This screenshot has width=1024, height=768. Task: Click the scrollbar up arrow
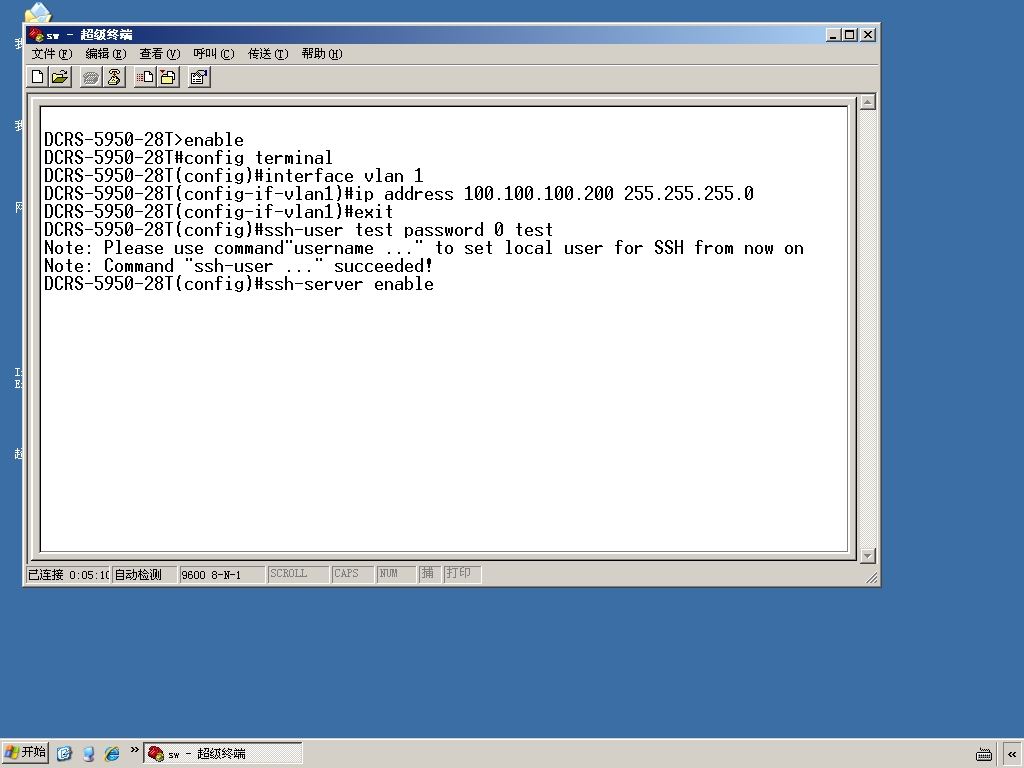tap(867, 102)
